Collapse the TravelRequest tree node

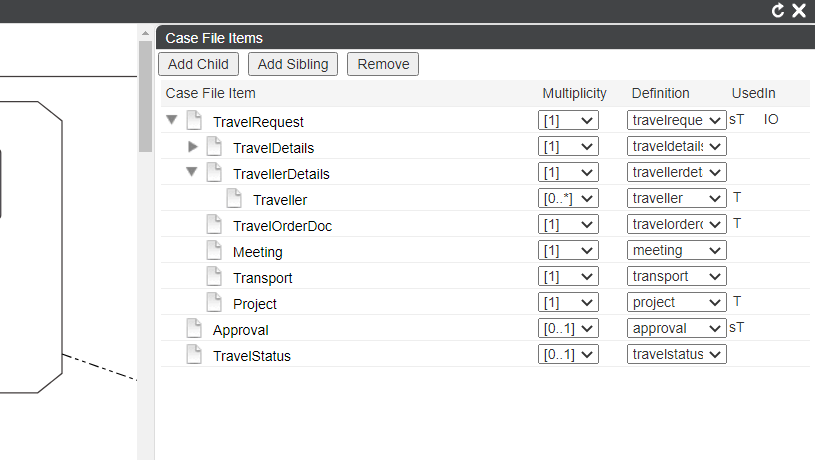(172, 120)
